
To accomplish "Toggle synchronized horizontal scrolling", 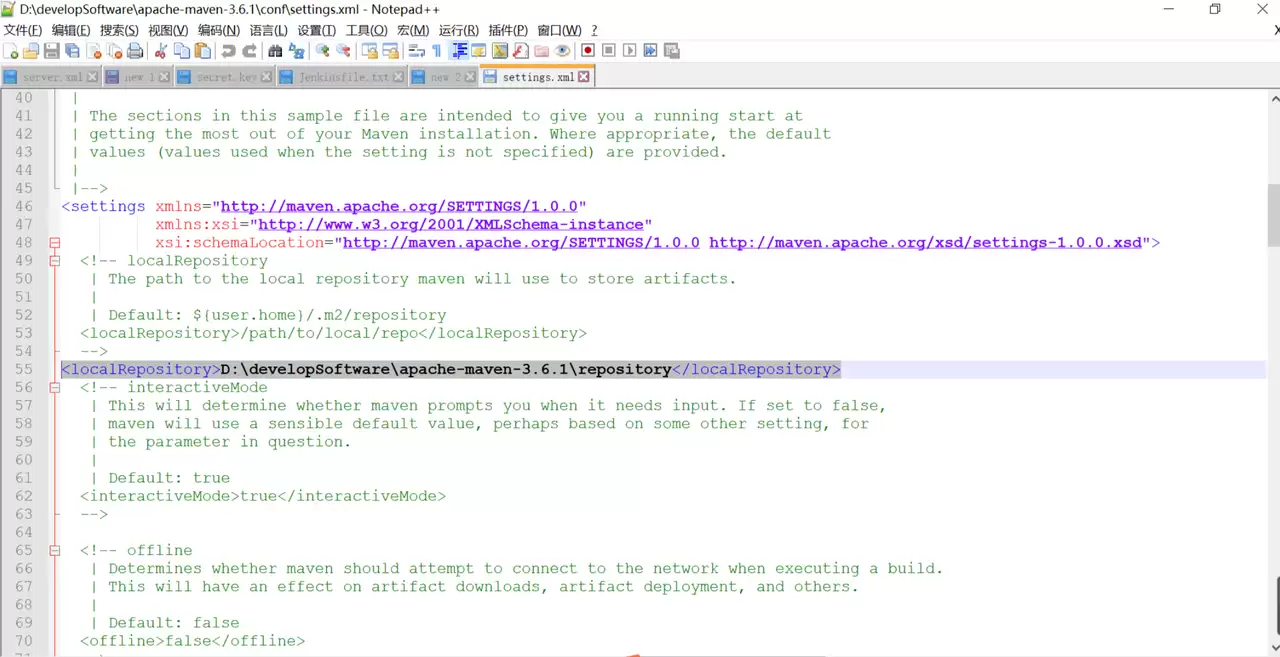I will point(391,51).
